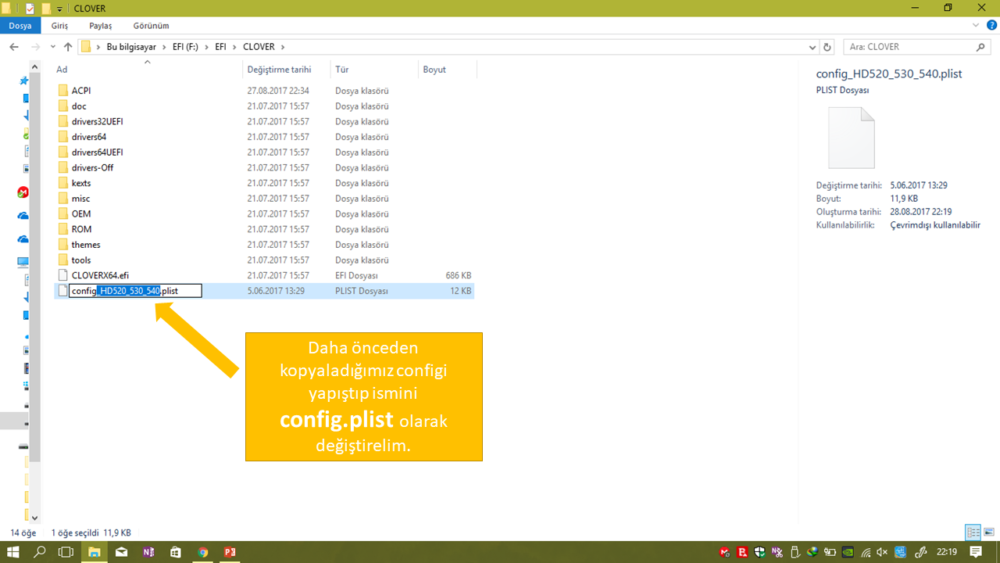Open PowerPoint from the taskbar
Viewport: 1000px width, 563px height.
point(230,552)
